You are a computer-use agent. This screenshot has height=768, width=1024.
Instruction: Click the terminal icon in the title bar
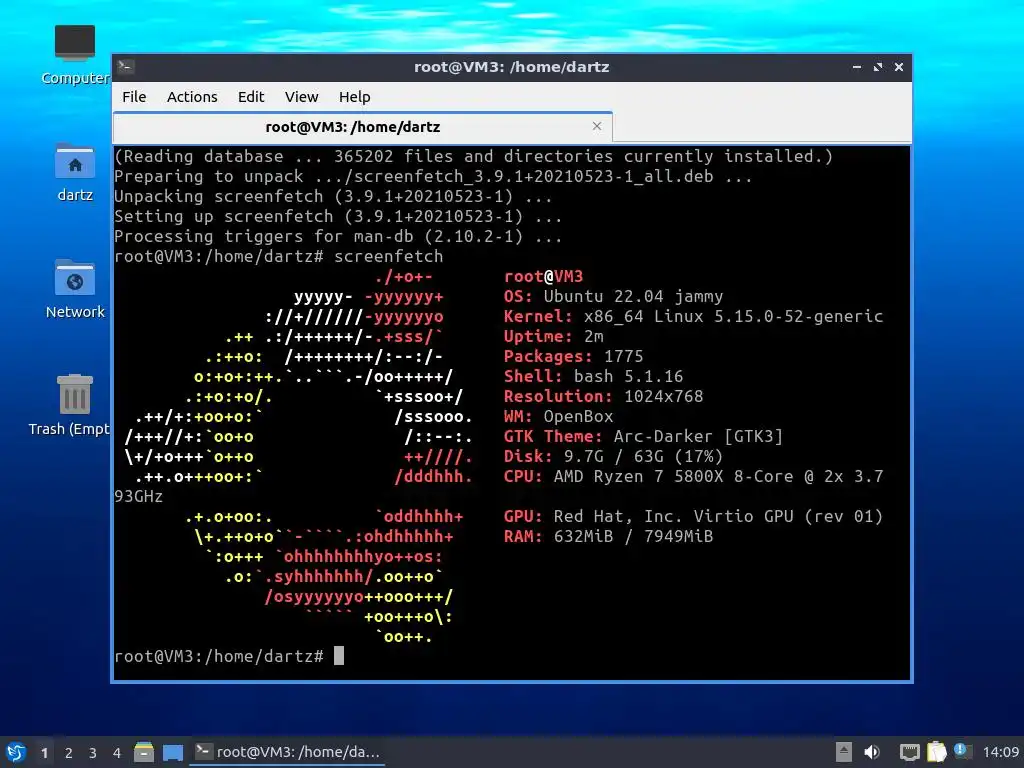click(x=126, y=66)
